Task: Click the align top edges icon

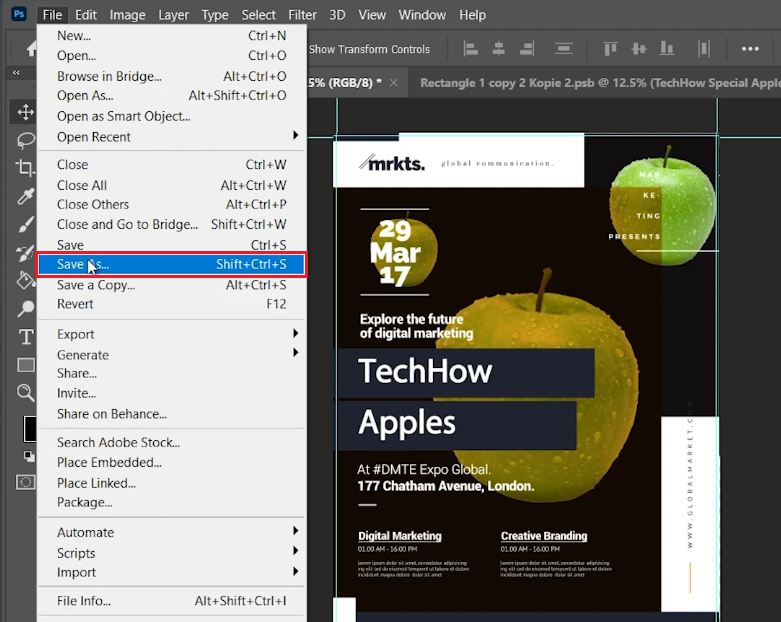Action: click(x=611, y=49)
